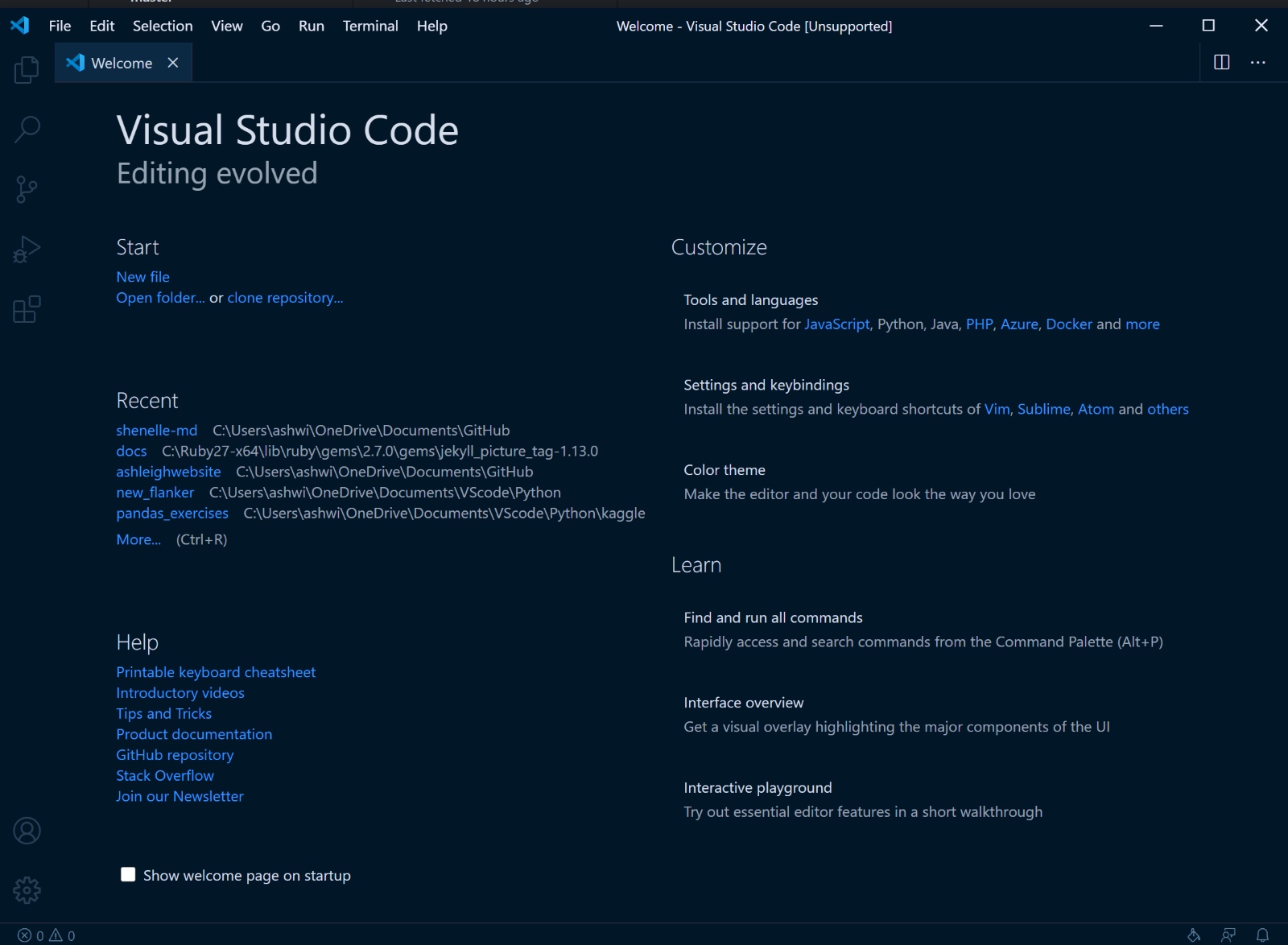Open the Accounts icon in activity bar
Image resolution: width=1288 pixels, height=945 pixels.
coord(27,831)
